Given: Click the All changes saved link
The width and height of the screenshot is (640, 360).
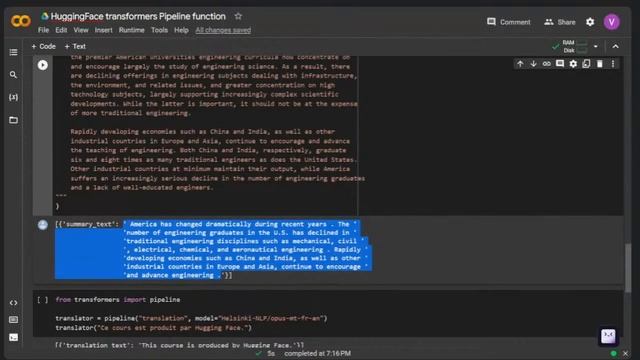Looking at the screenshot, I should pyautogui.click(x=223, y=30).
